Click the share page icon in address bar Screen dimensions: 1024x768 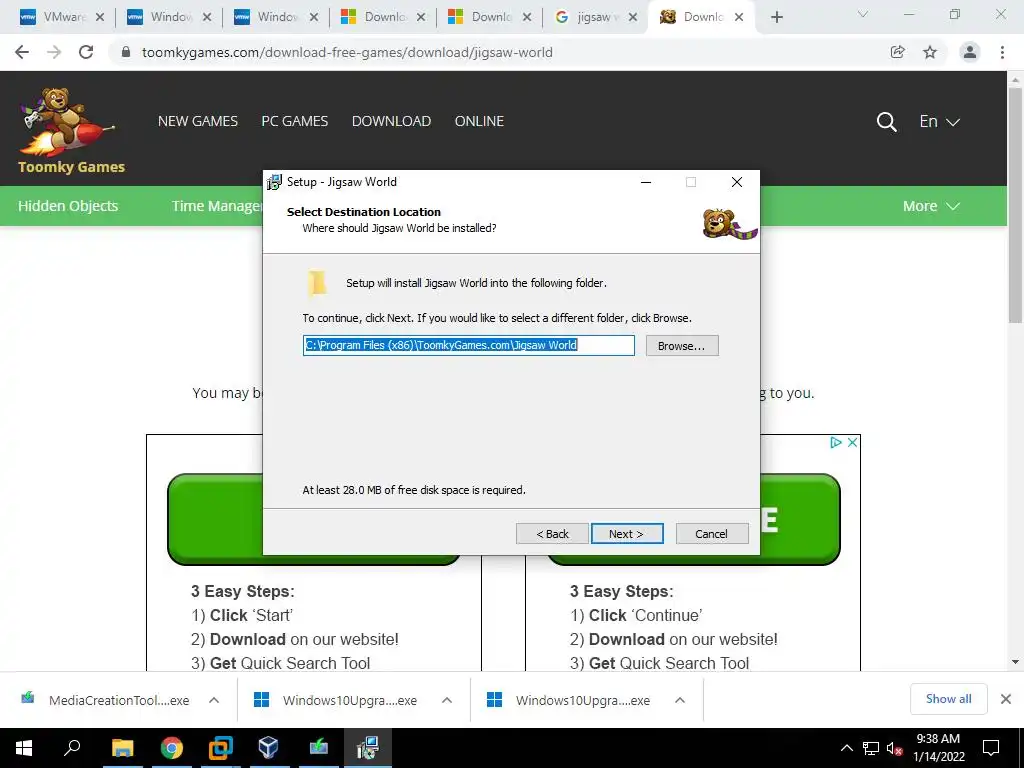(x=898, y=52)
